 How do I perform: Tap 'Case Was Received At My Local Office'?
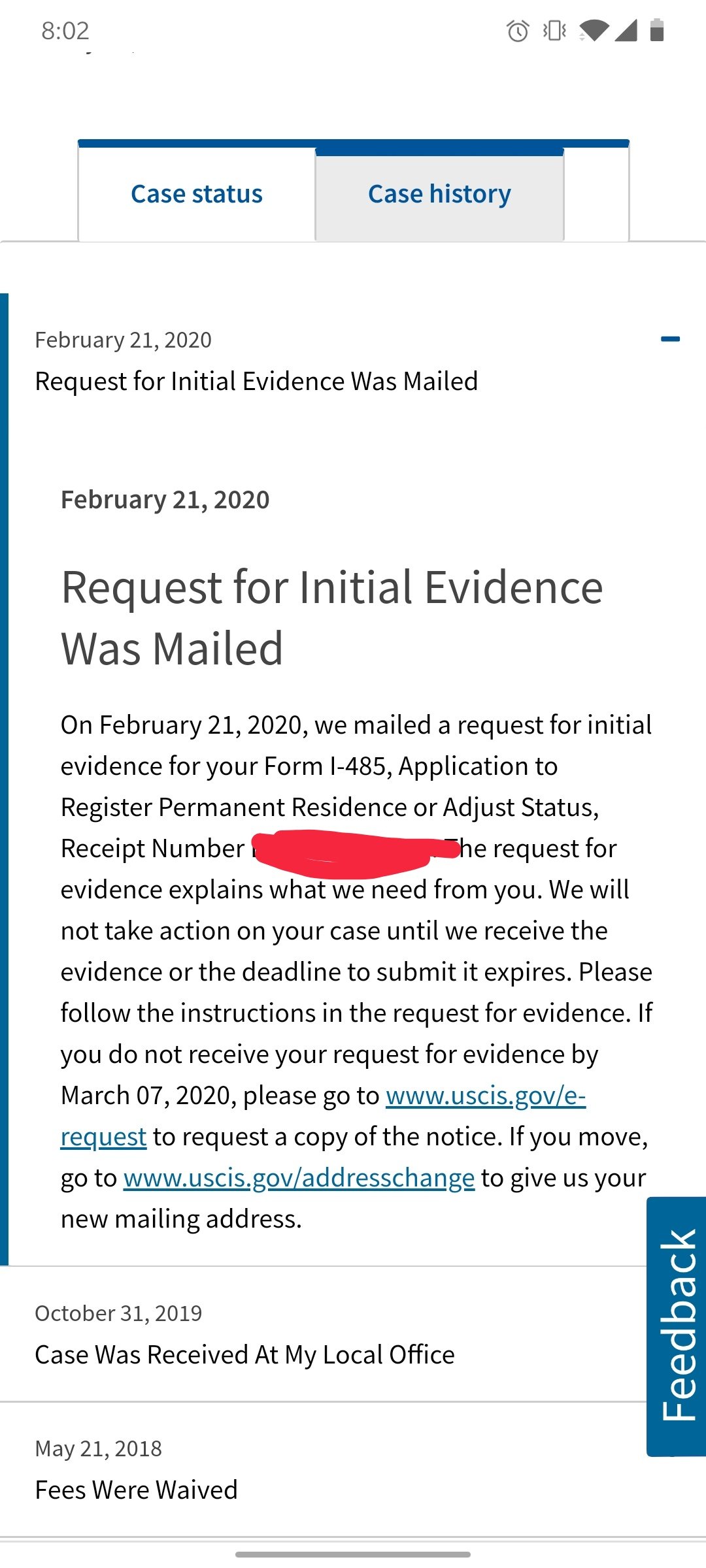(244, 1355)
